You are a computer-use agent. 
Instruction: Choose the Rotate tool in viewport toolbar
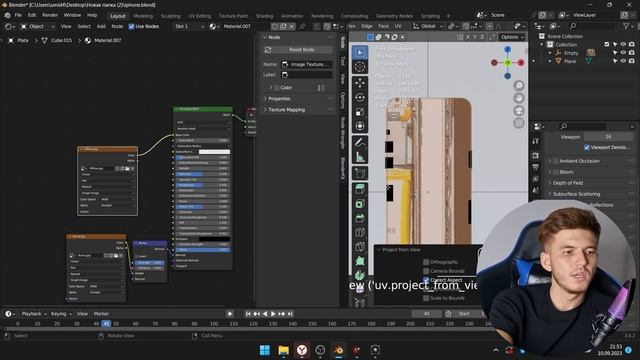[x=360, y=98]
